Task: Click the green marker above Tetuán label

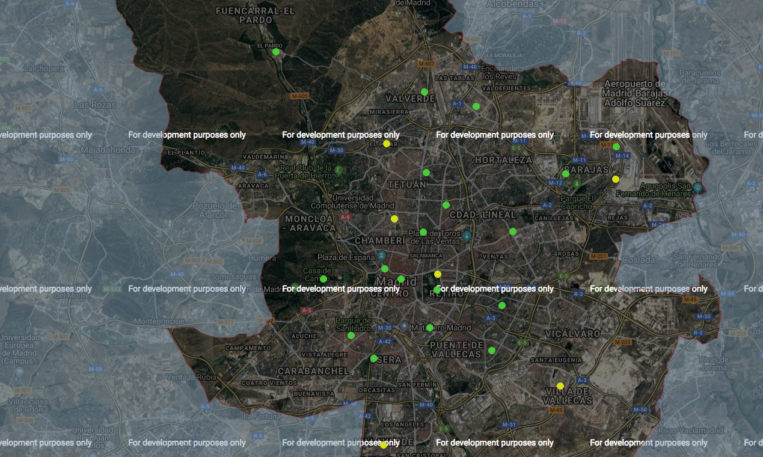Action: tap(426, 172)
